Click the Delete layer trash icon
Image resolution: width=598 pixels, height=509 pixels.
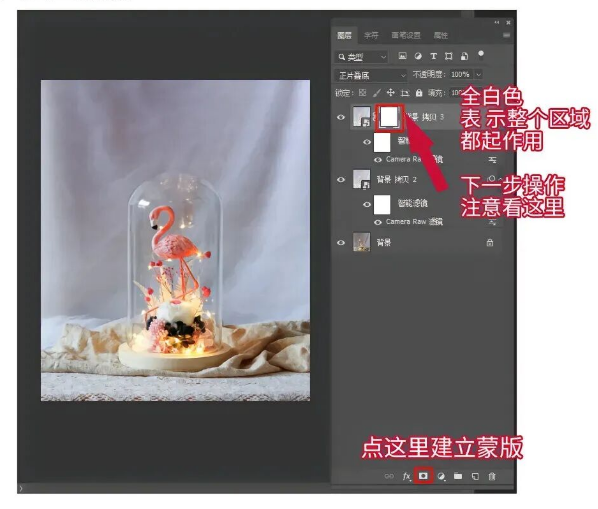(492, 476)
